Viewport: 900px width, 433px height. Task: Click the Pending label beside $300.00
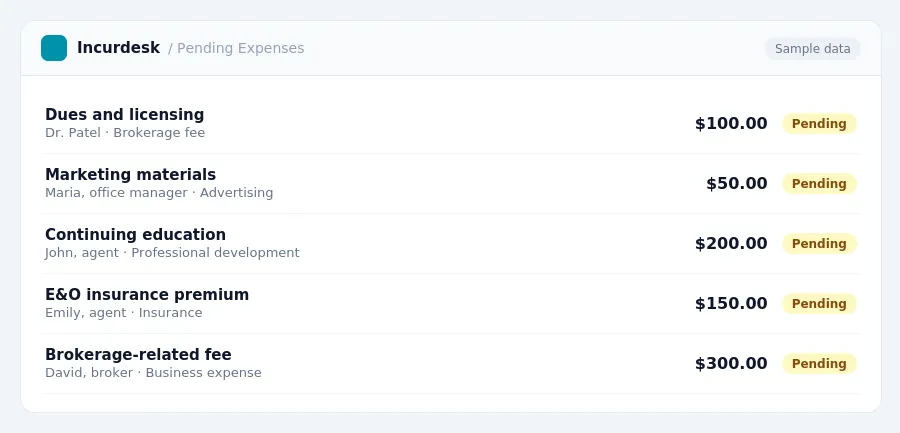point(819,364)
